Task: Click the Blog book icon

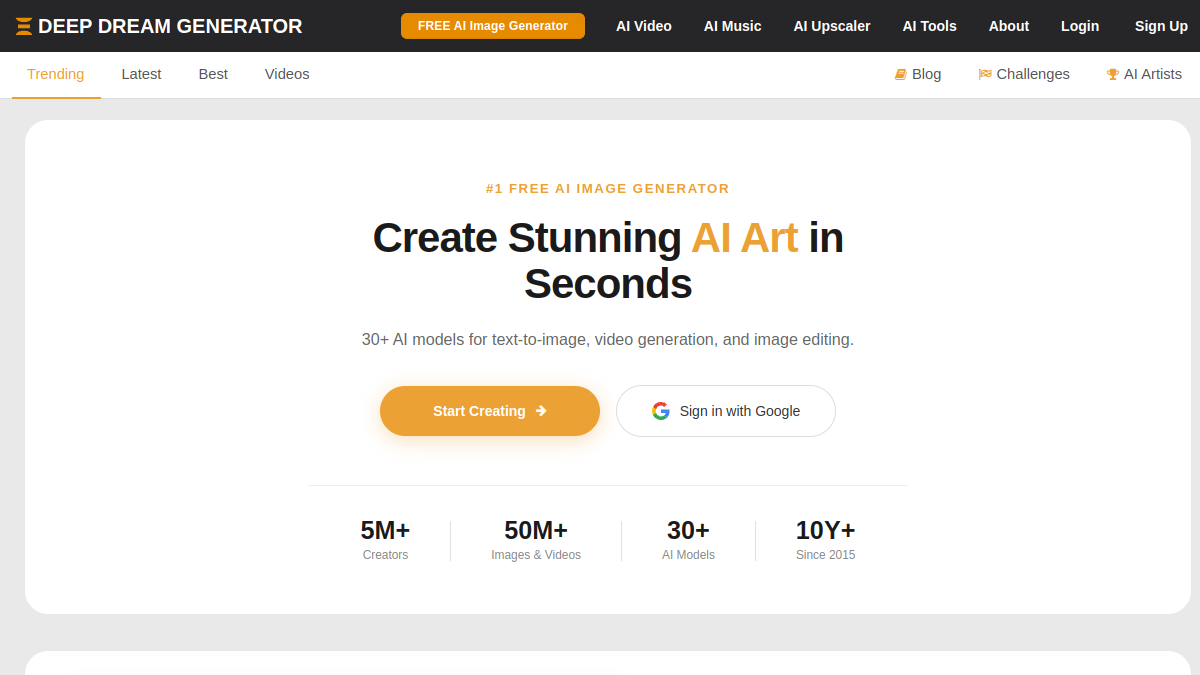Action: click(x=900, y=74)
